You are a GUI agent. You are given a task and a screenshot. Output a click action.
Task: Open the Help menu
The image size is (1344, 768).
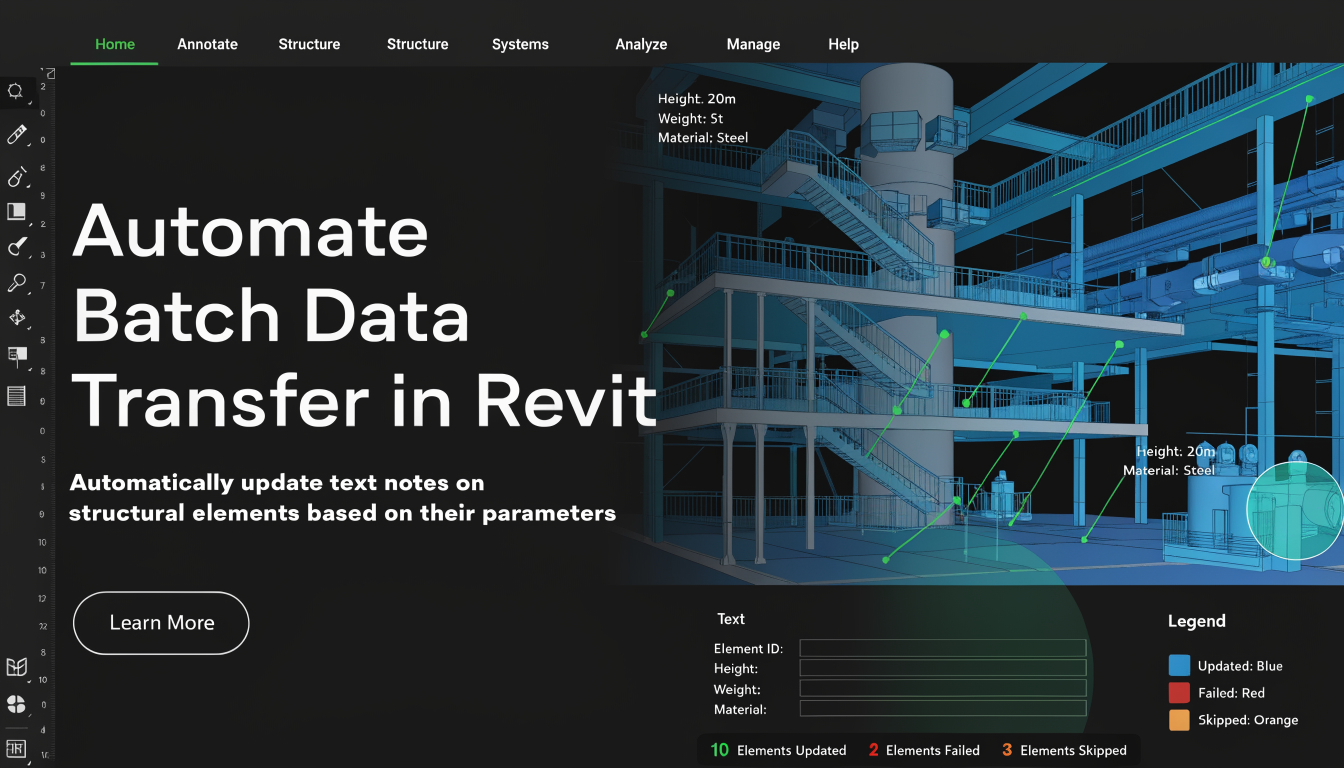843,44
